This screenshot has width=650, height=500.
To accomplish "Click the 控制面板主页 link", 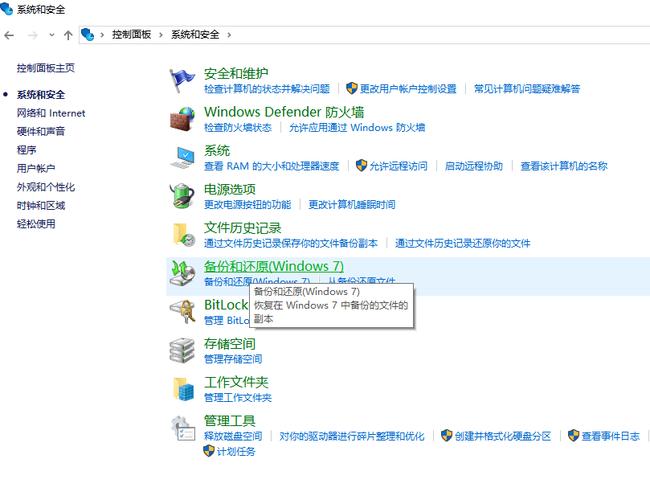I will pyautogui.click(x=45, y=68).
